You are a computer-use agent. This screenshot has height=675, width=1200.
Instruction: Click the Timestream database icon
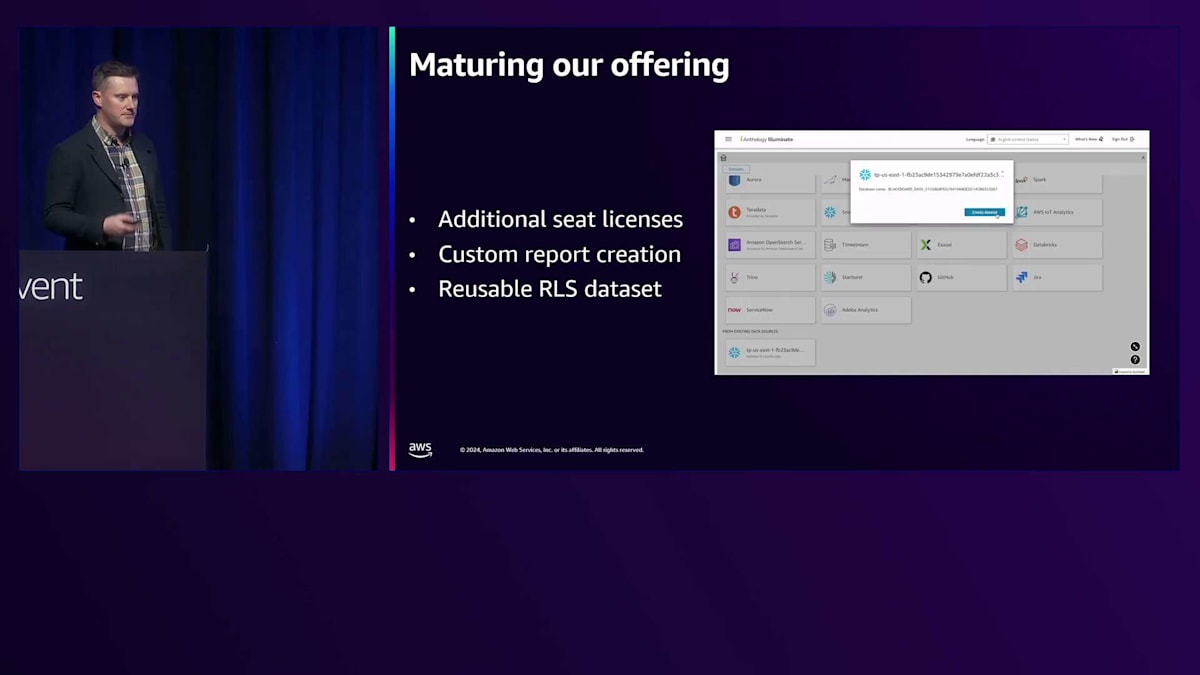point(830,245)
